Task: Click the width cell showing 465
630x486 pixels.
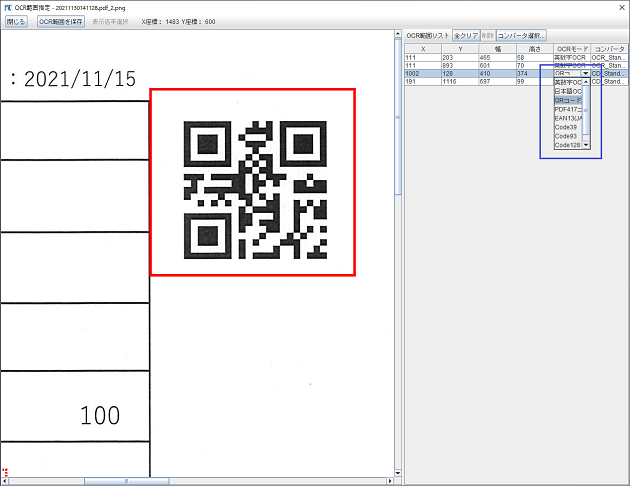Action: (498, 57)
